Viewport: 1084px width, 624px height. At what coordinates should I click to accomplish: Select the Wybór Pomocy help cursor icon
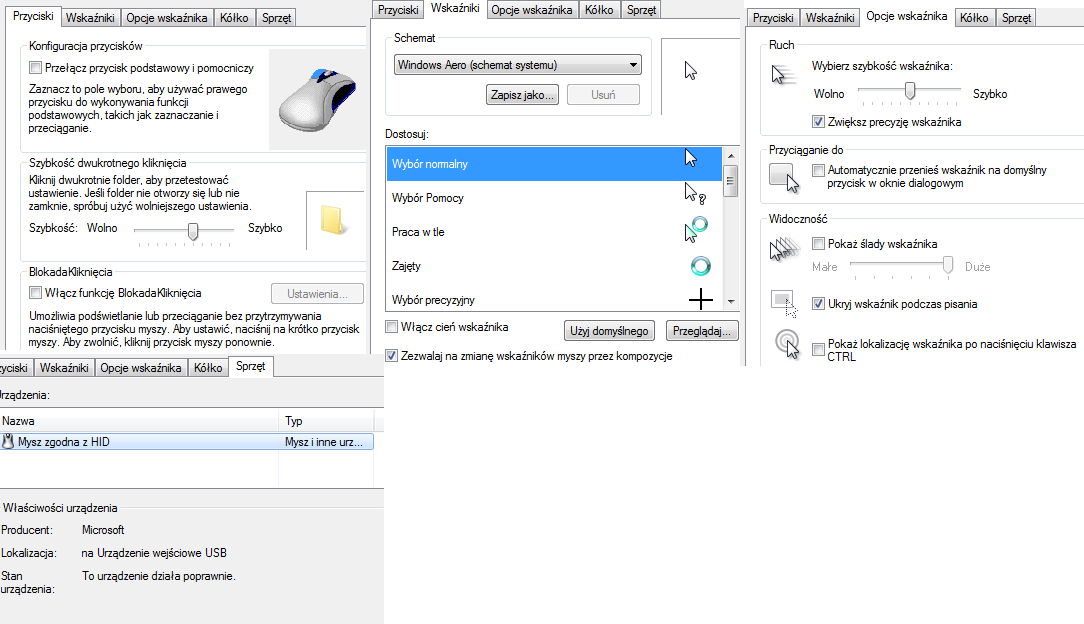pos(694,193)
